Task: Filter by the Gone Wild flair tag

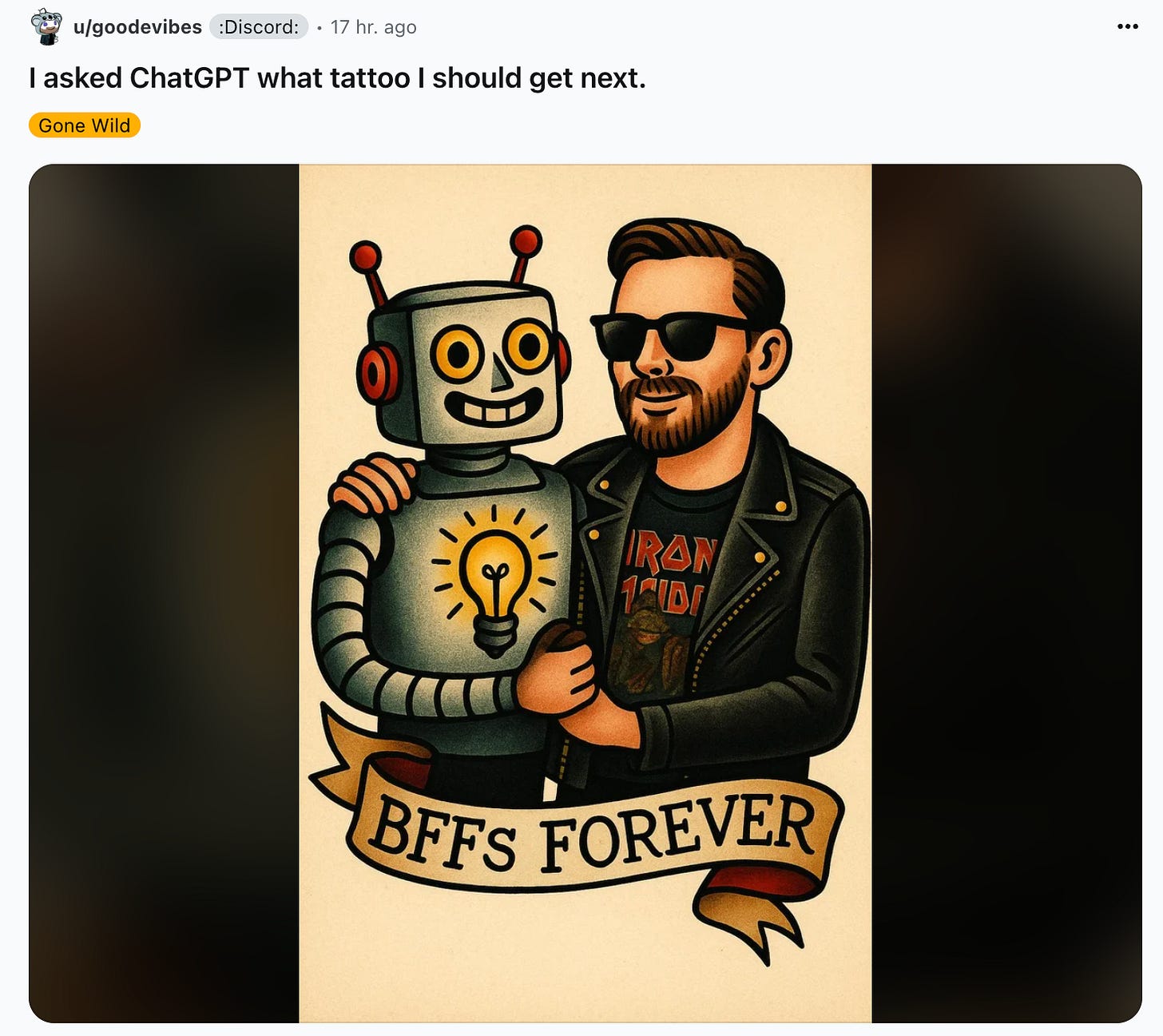Action: (85, 125)
